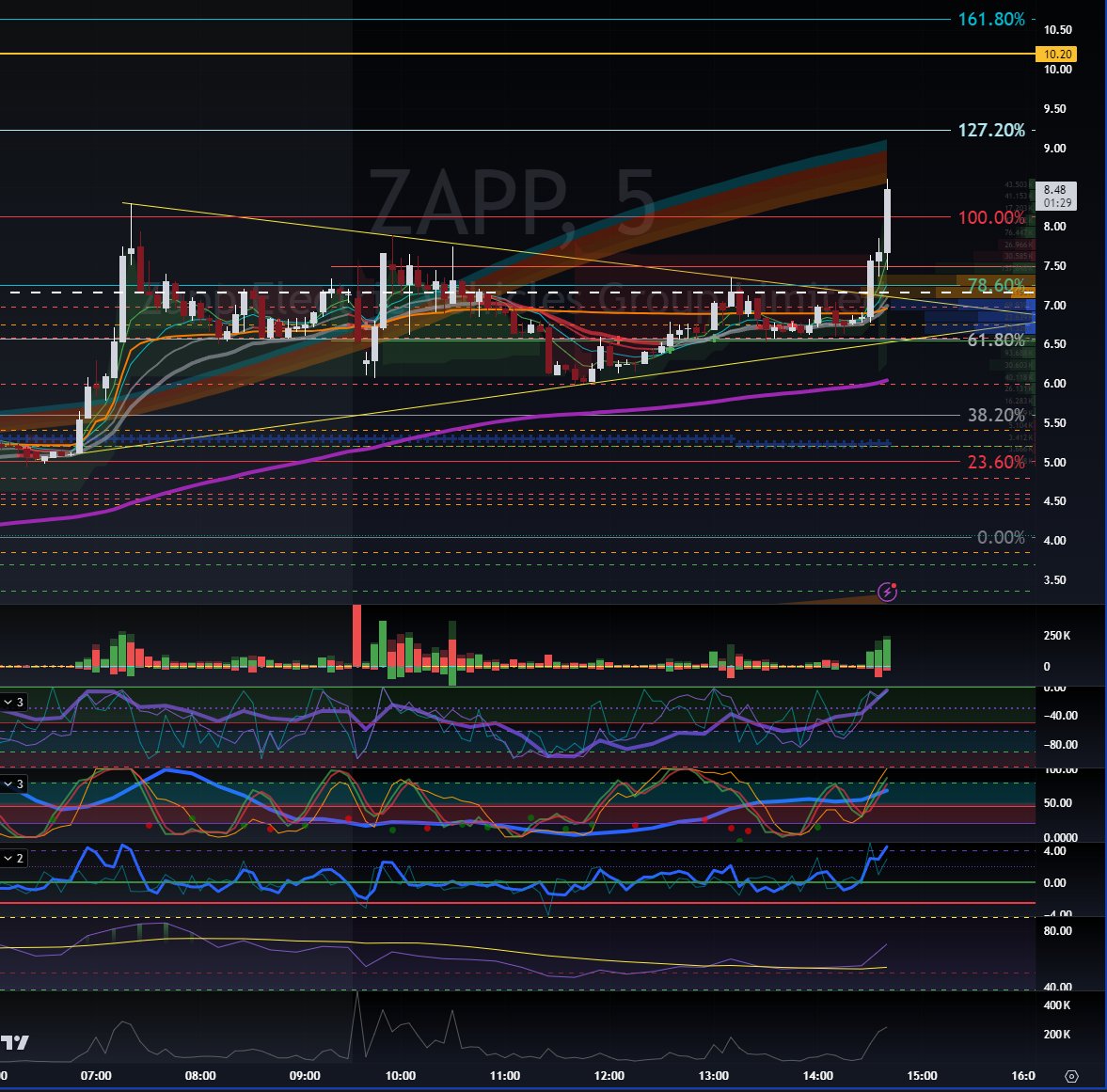Click the purple lightning bolt event icon
Viewport: 1107px width, 1092px height.
pos(887,592)
